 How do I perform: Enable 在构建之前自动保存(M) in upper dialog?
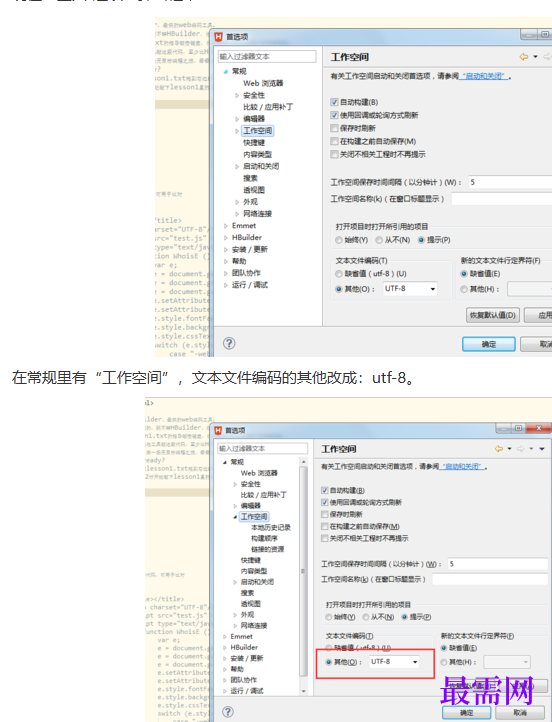click(x=334, y=141)
